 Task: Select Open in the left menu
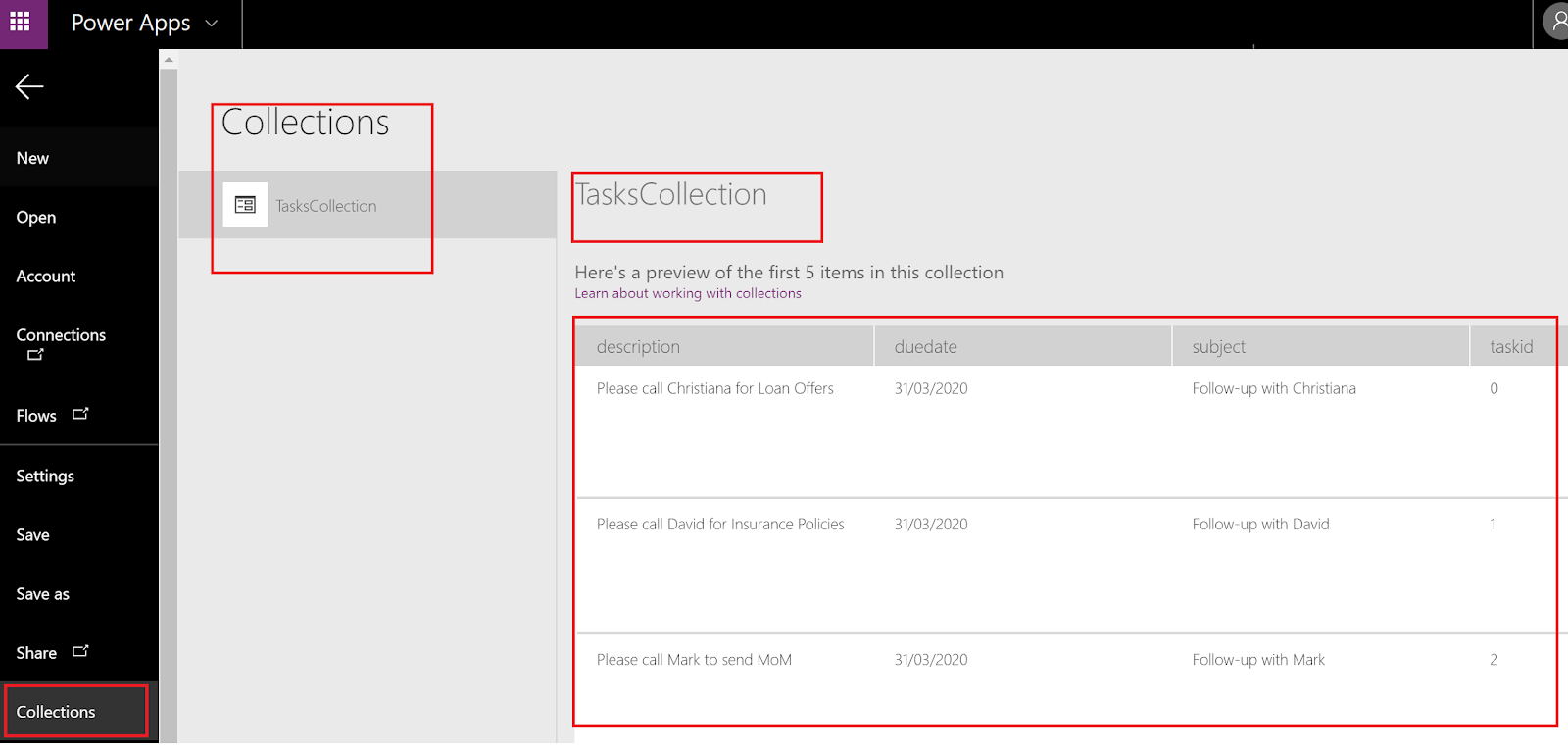[79, 217]
